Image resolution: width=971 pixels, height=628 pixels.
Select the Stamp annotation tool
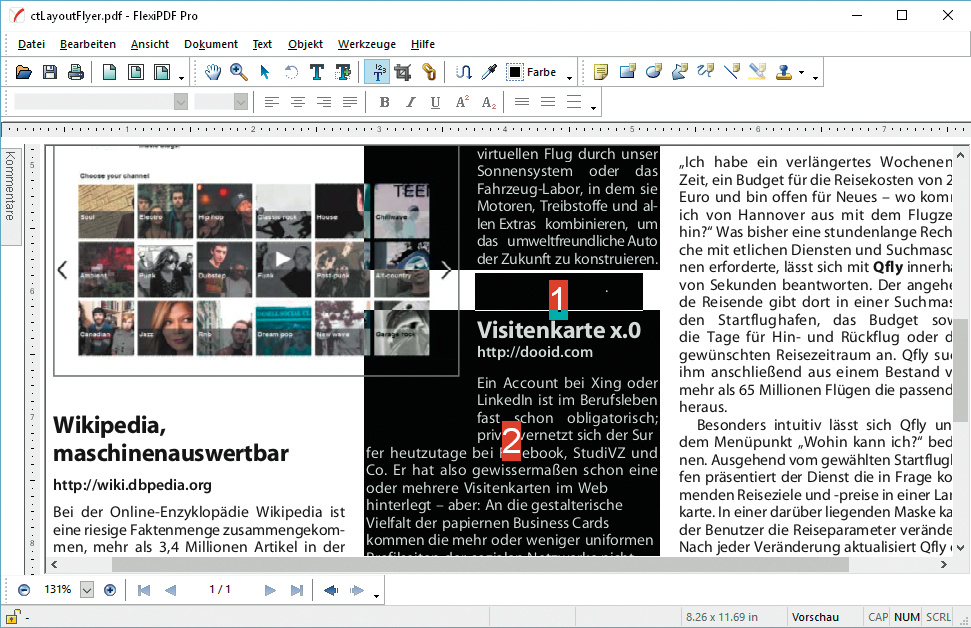(x=785, y=72)
